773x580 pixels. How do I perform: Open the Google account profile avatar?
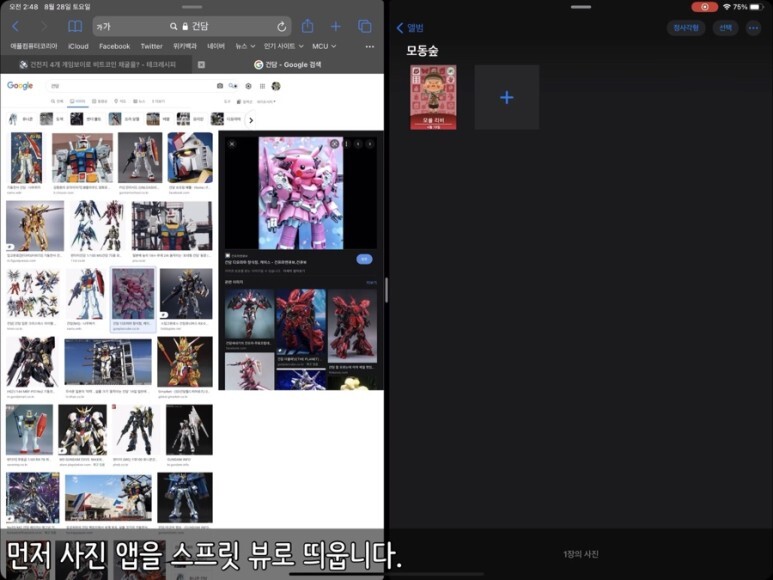pos(276,86)
